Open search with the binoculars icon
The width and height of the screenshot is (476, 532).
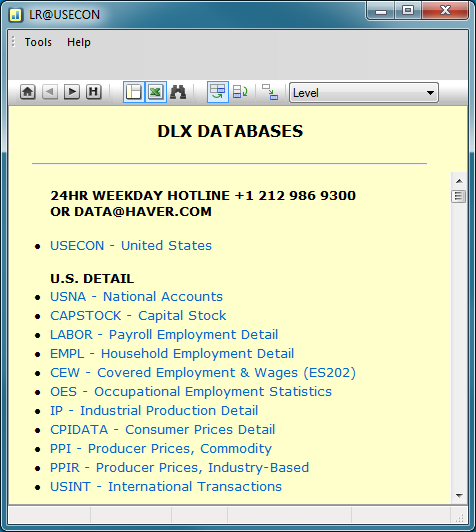point(178,92)
